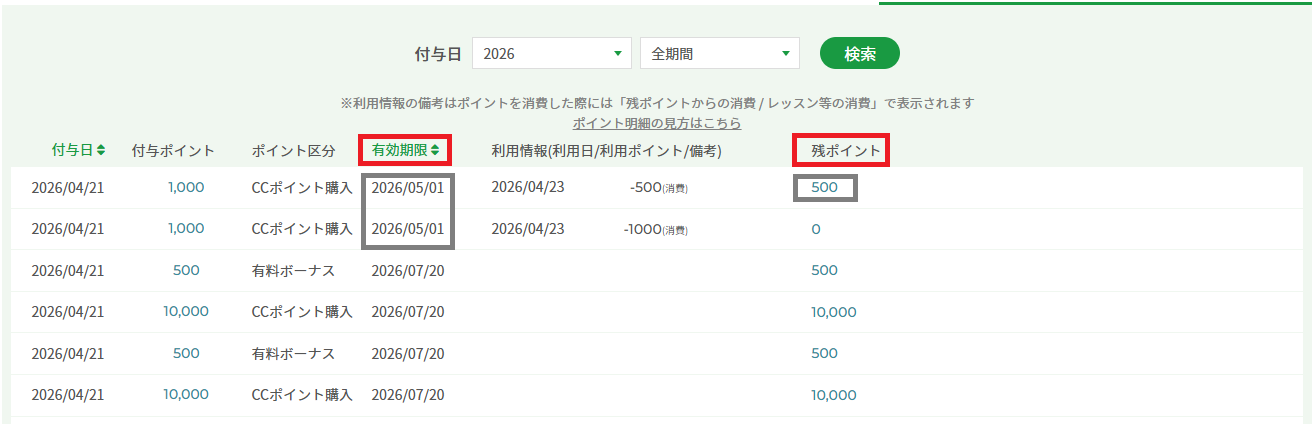Click CCポイント購入 in the -1000(消費) row

[302, 228]
